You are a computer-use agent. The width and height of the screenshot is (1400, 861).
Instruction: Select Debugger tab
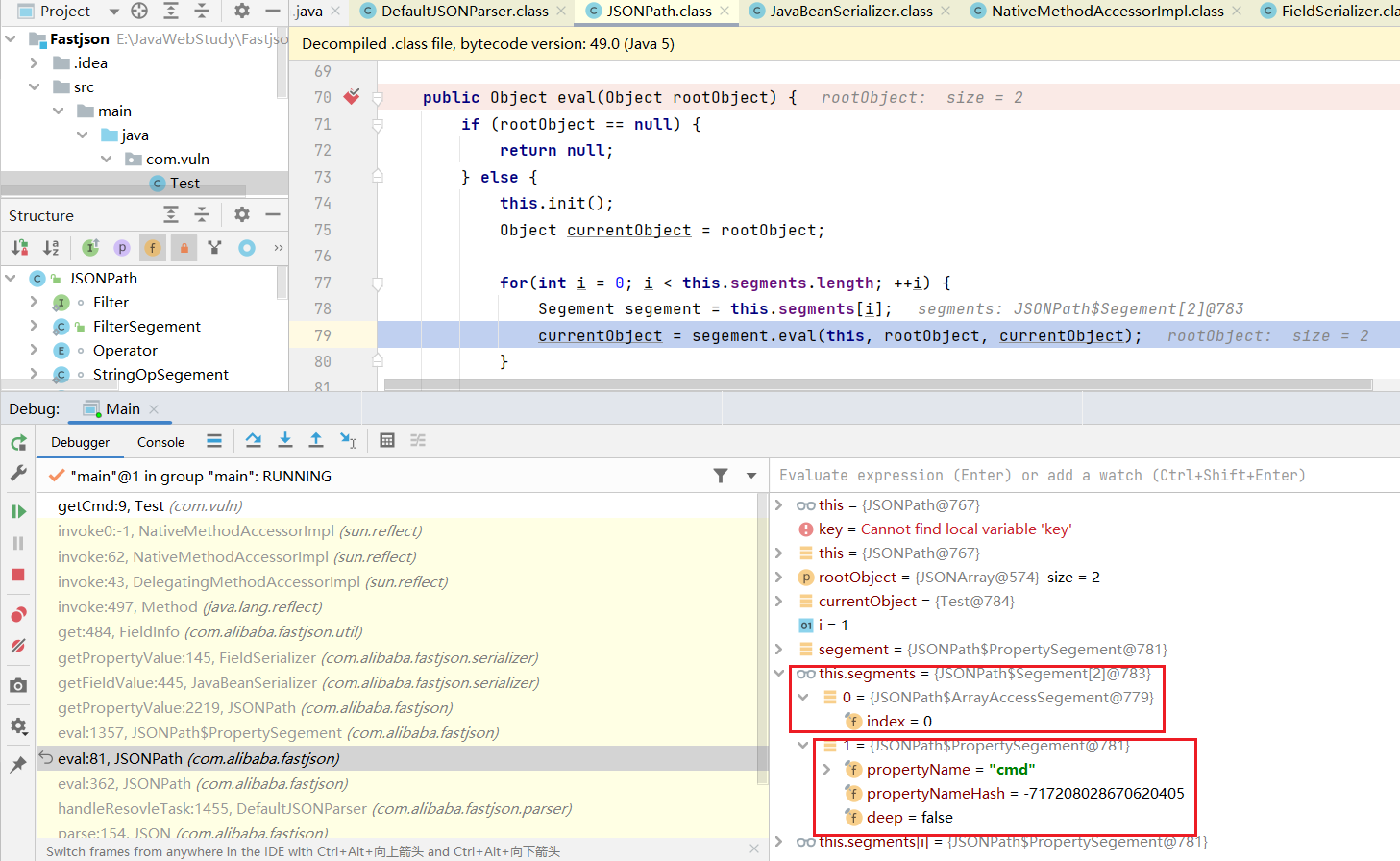81,442
